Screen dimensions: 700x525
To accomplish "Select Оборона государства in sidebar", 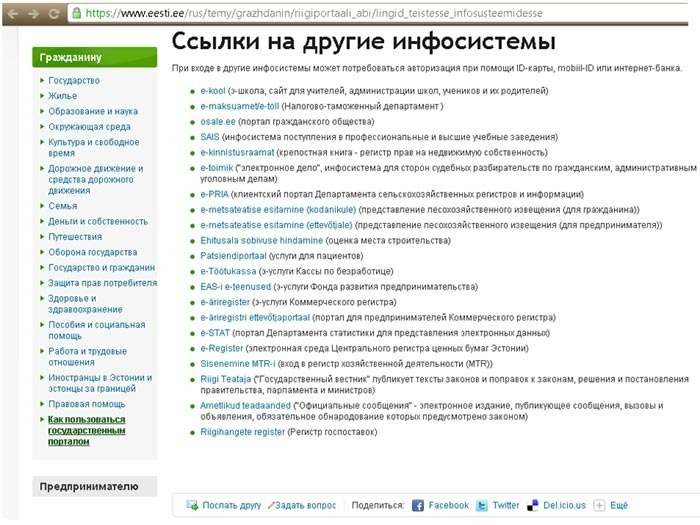I will pos(92,252).
